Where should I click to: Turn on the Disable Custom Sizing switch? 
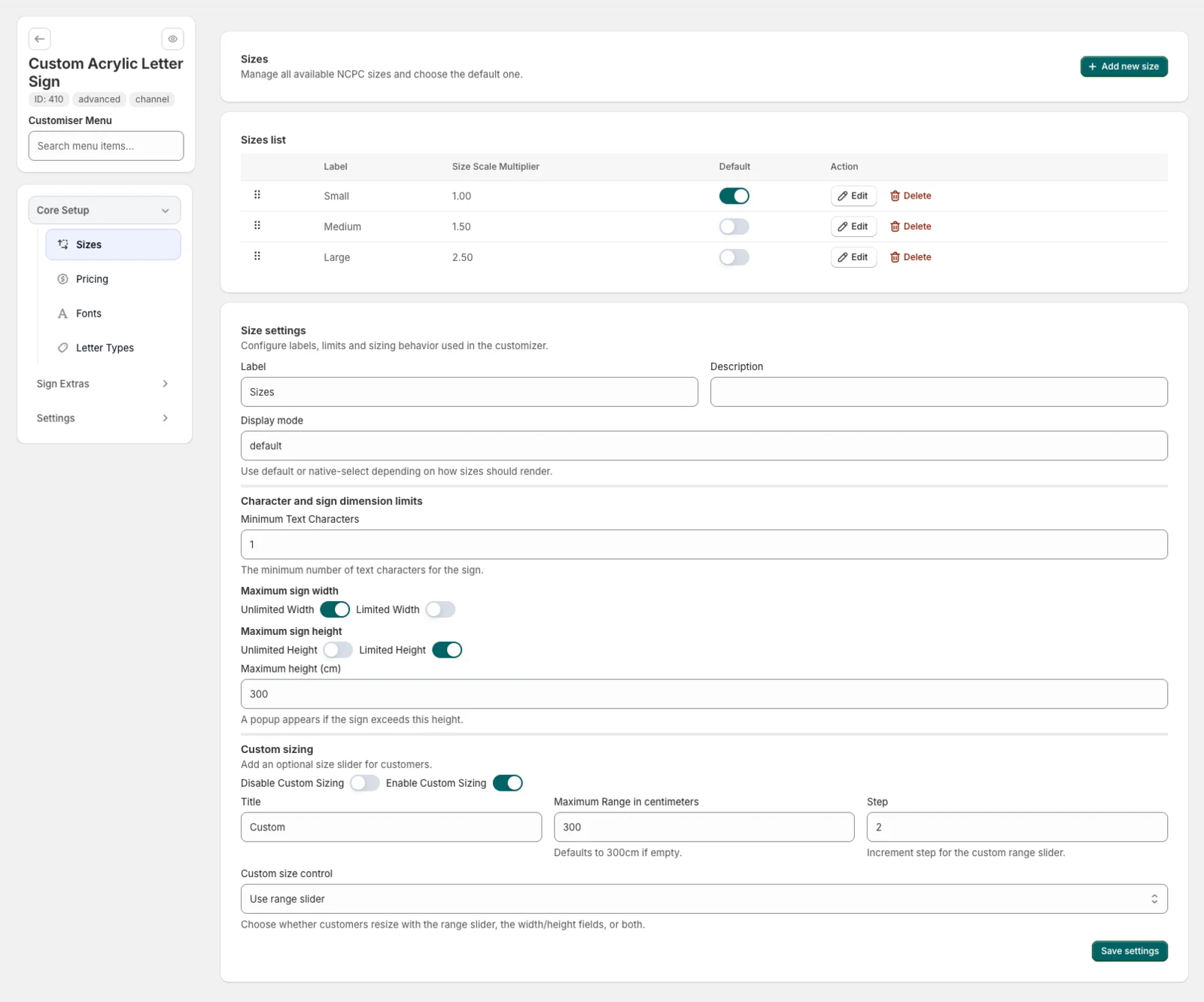click(x=365, y=783)
